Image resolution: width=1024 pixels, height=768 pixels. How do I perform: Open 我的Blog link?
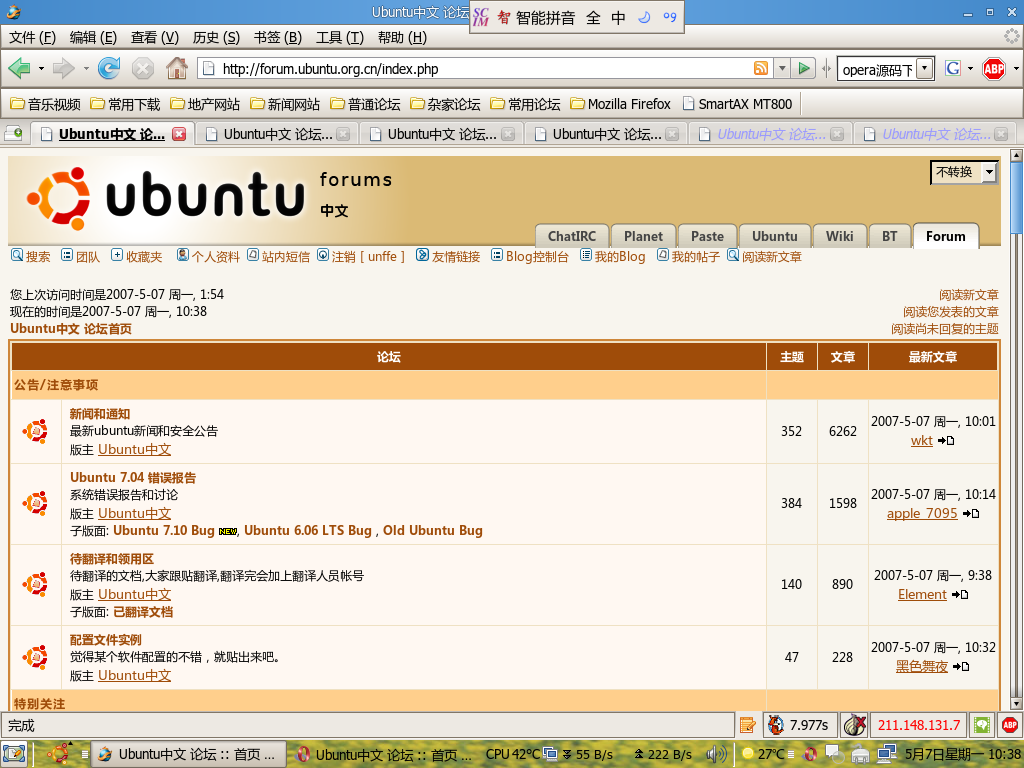point(613,256)
